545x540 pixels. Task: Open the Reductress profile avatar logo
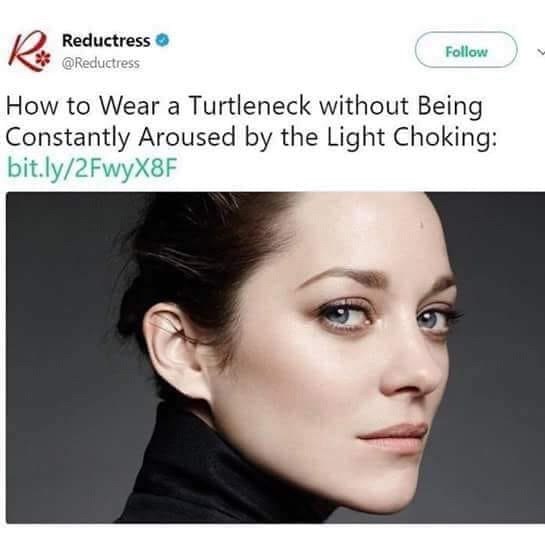tap(30, 51)
